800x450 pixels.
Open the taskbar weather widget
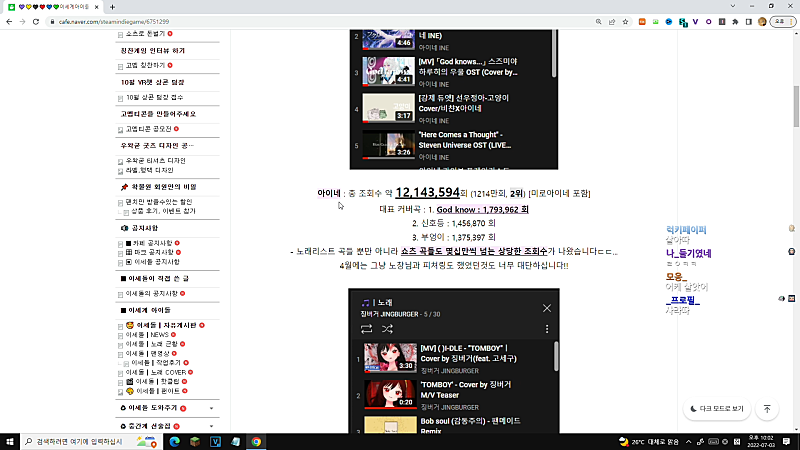pyautogui.click(x=648, y=442)
